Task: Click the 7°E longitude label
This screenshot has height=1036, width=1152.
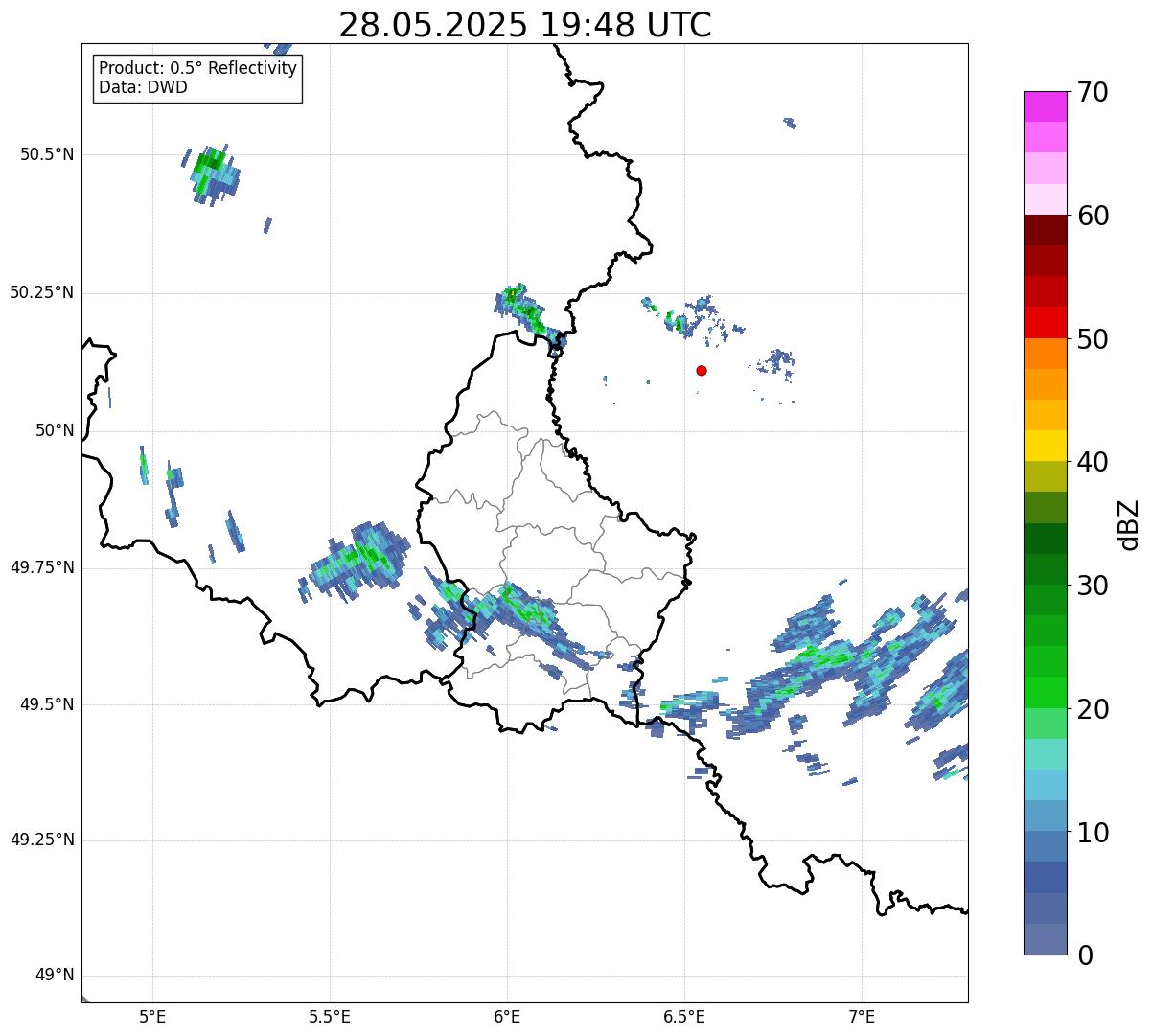Action: [x=862, y=1017]
